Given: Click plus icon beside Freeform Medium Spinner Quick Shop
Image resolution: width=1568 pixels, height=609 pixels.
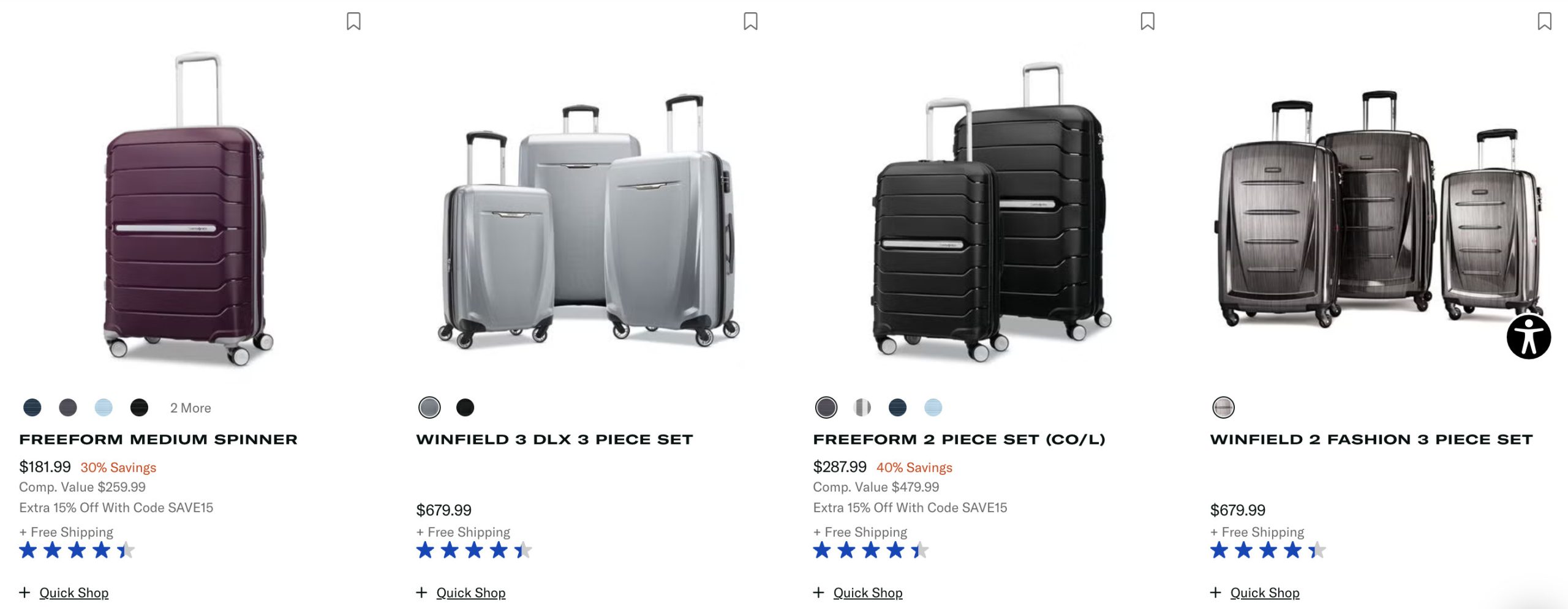Looking at the screenshot, I should [x=24, y=592].
